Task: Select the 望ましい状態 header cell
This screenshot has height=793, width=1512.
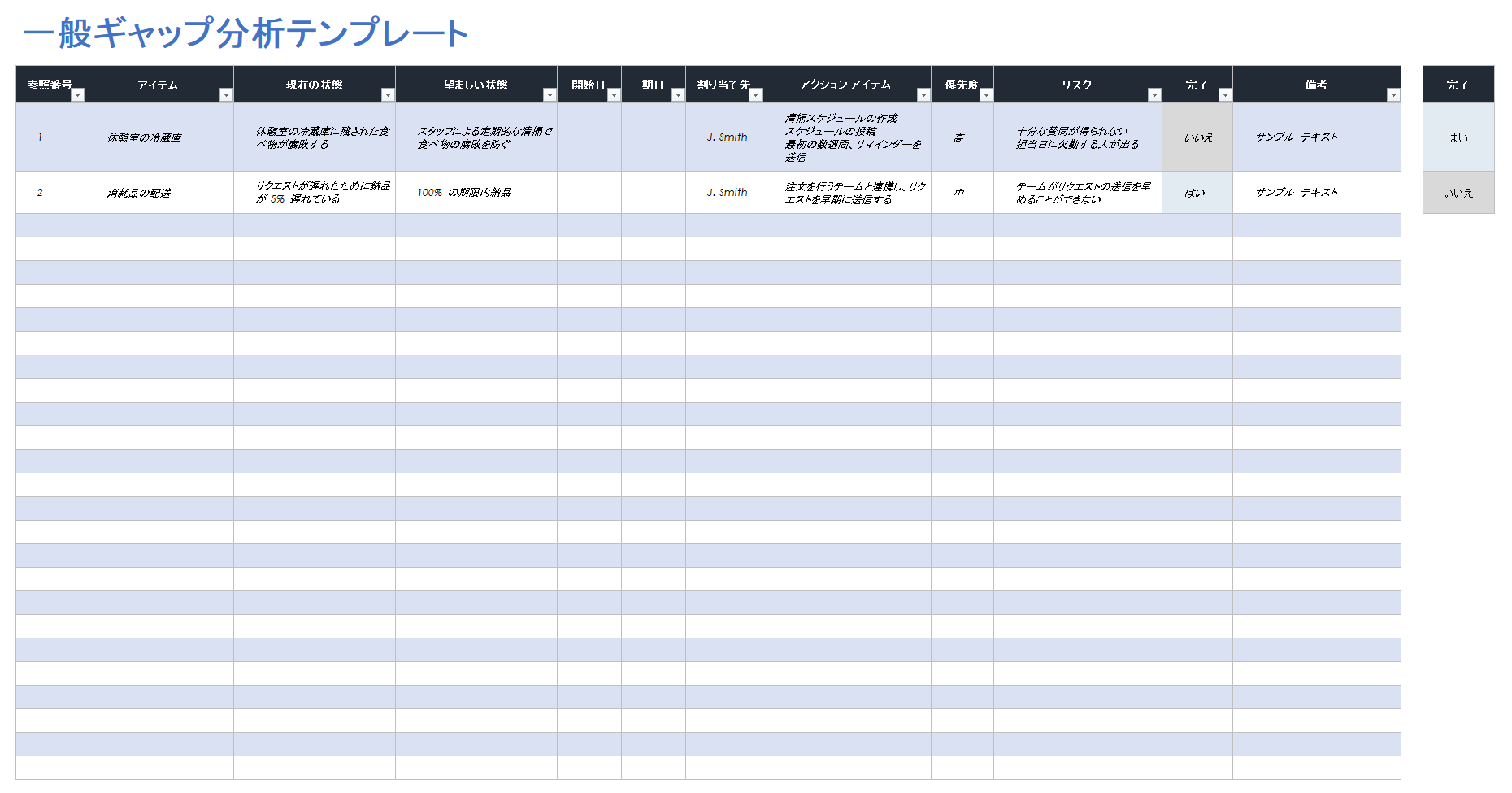Action: pyautogui.click(x=476, y=85)
